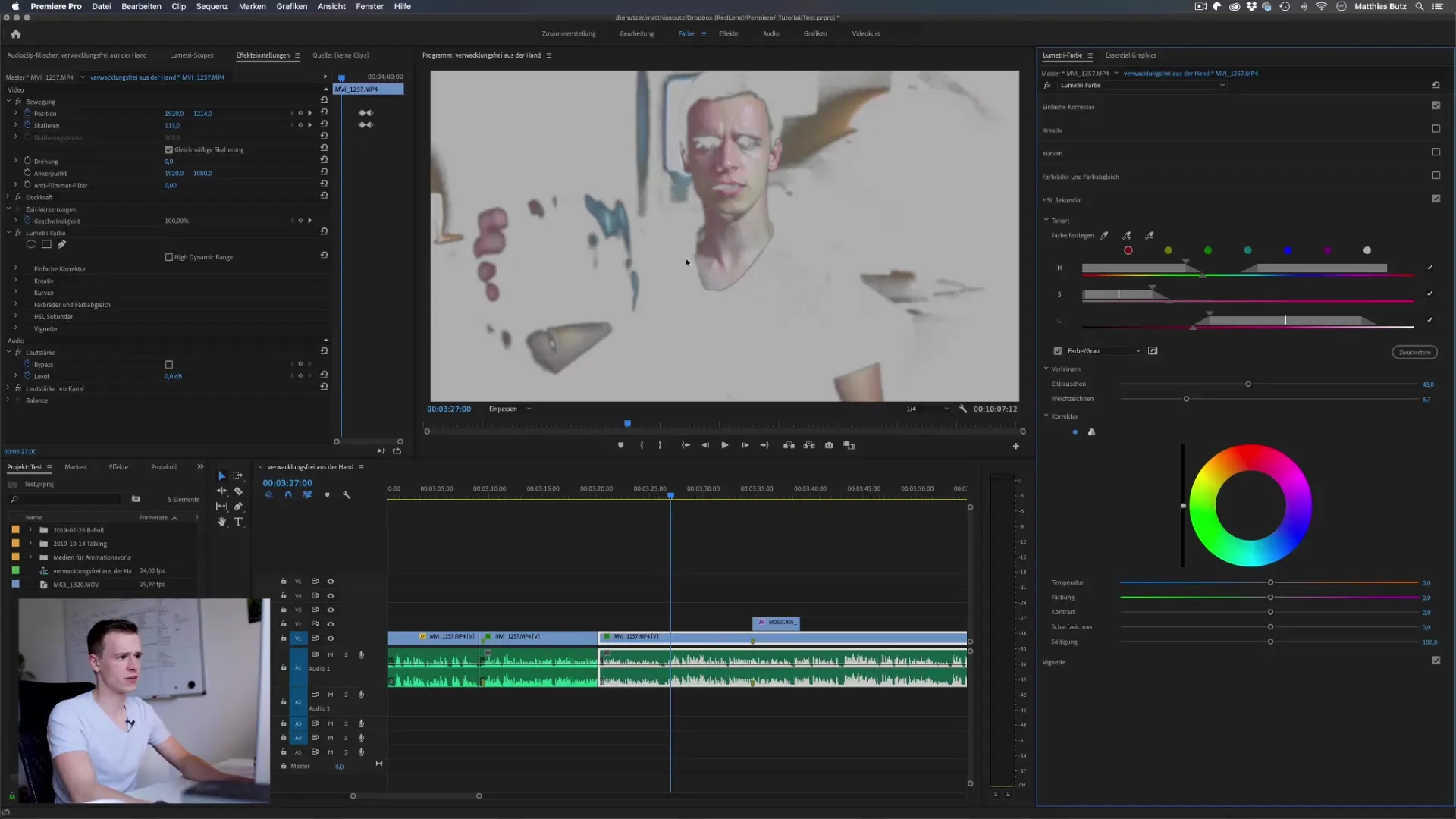Select the Slip tool
Screen dimensions: 1456x819
pos(221,506)
